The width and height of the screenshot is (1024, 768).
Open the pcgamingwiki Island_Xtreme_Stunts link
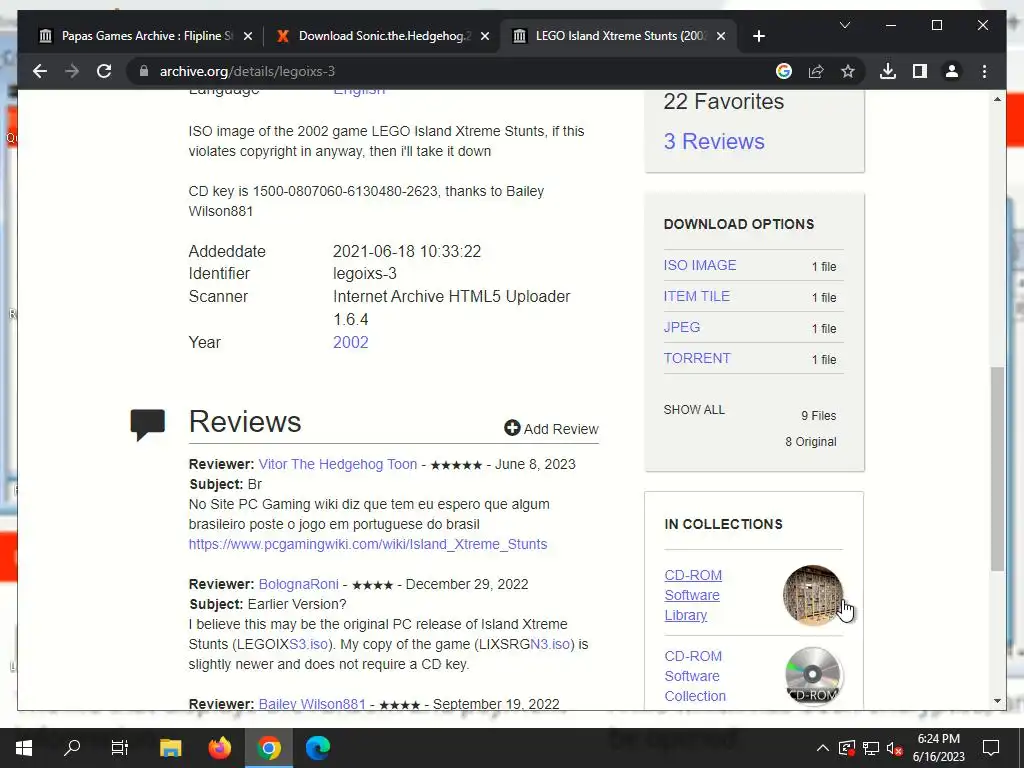(368, 544)
